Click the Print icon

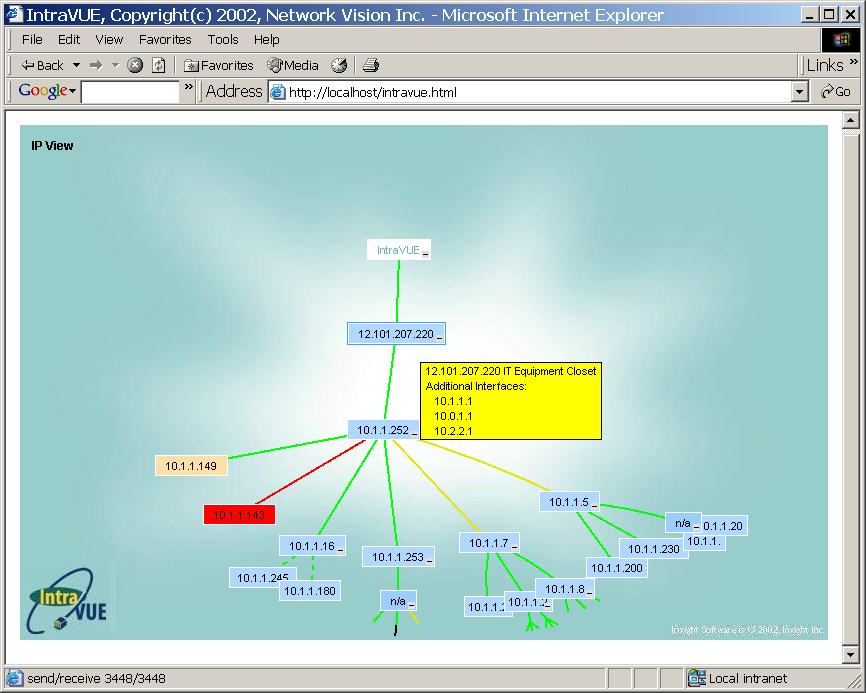point(371,66)
